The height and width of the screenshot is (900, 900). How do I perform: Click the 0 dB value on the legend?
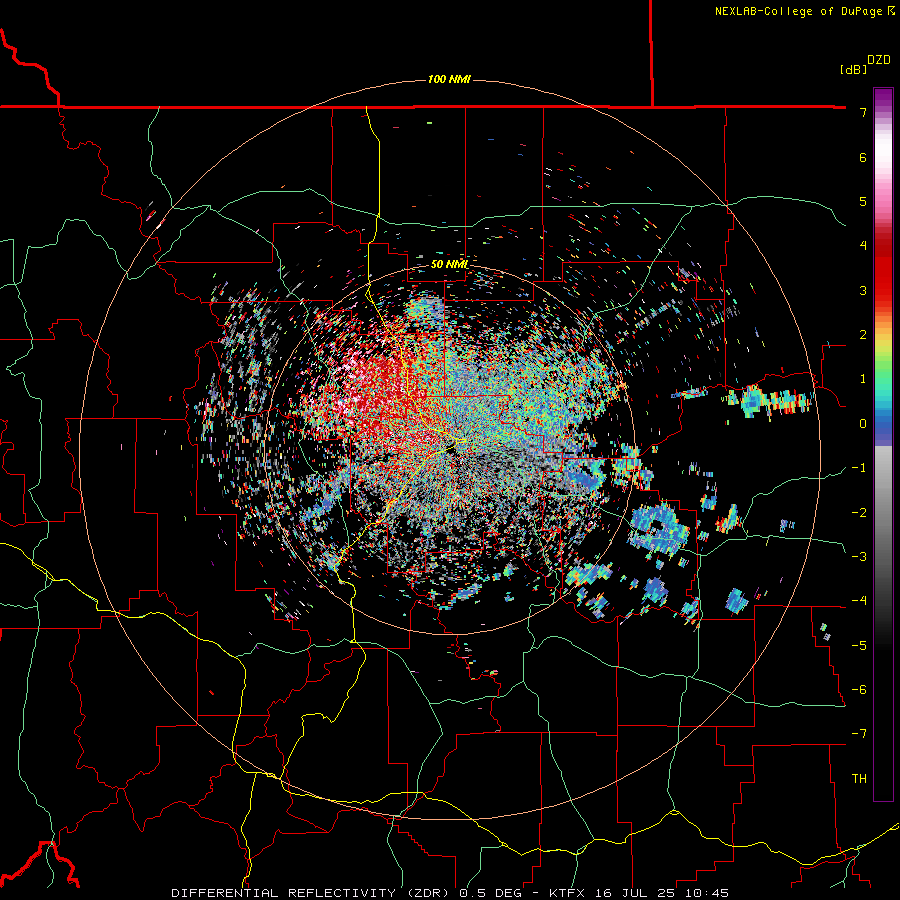pos(863,424)
